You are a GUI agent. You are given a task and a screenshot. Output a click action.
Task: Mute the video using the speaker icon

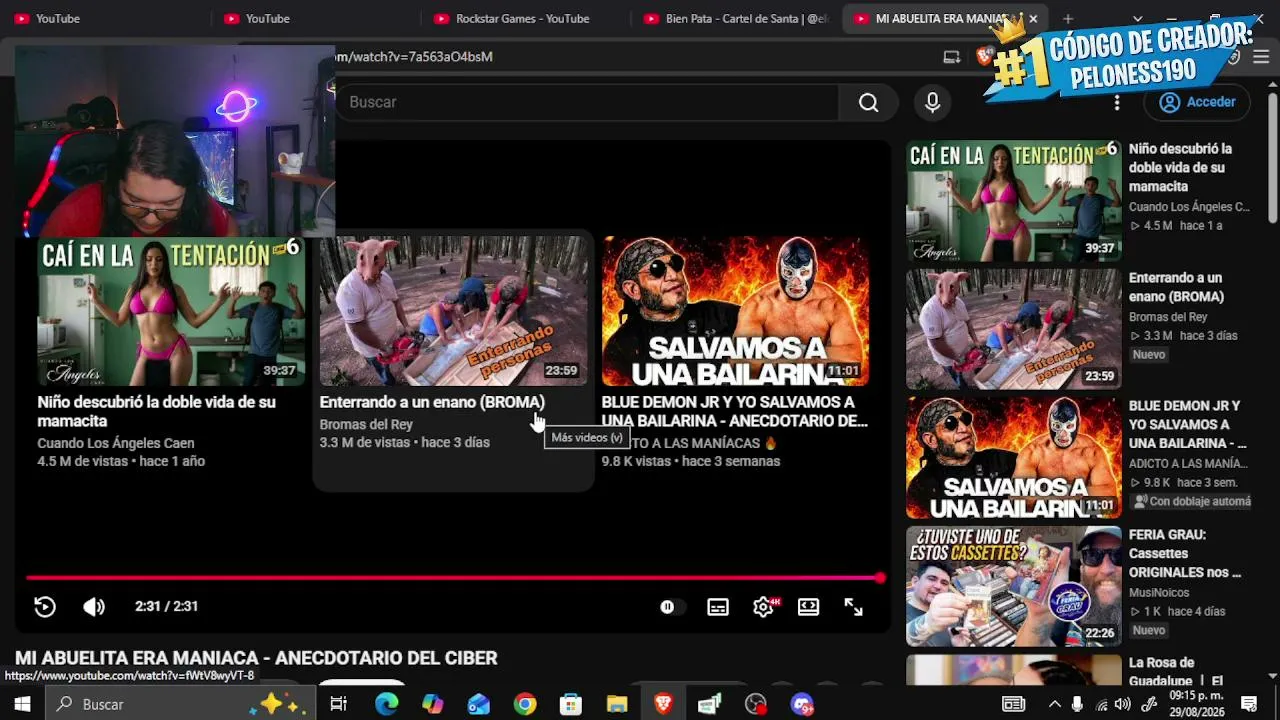click(94, 606)
